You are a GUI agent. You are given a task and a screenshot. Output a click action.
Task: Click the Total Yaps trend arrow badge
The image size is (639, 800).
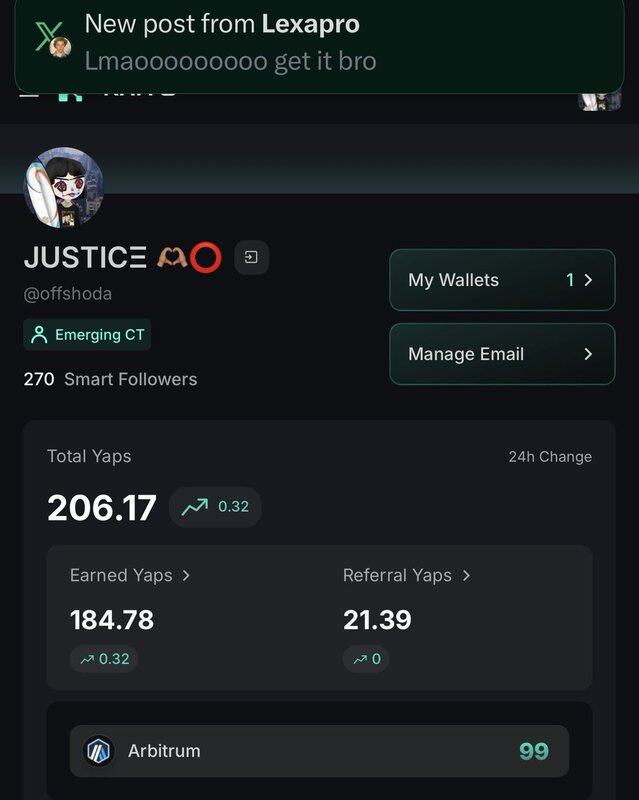click(215, 507)
